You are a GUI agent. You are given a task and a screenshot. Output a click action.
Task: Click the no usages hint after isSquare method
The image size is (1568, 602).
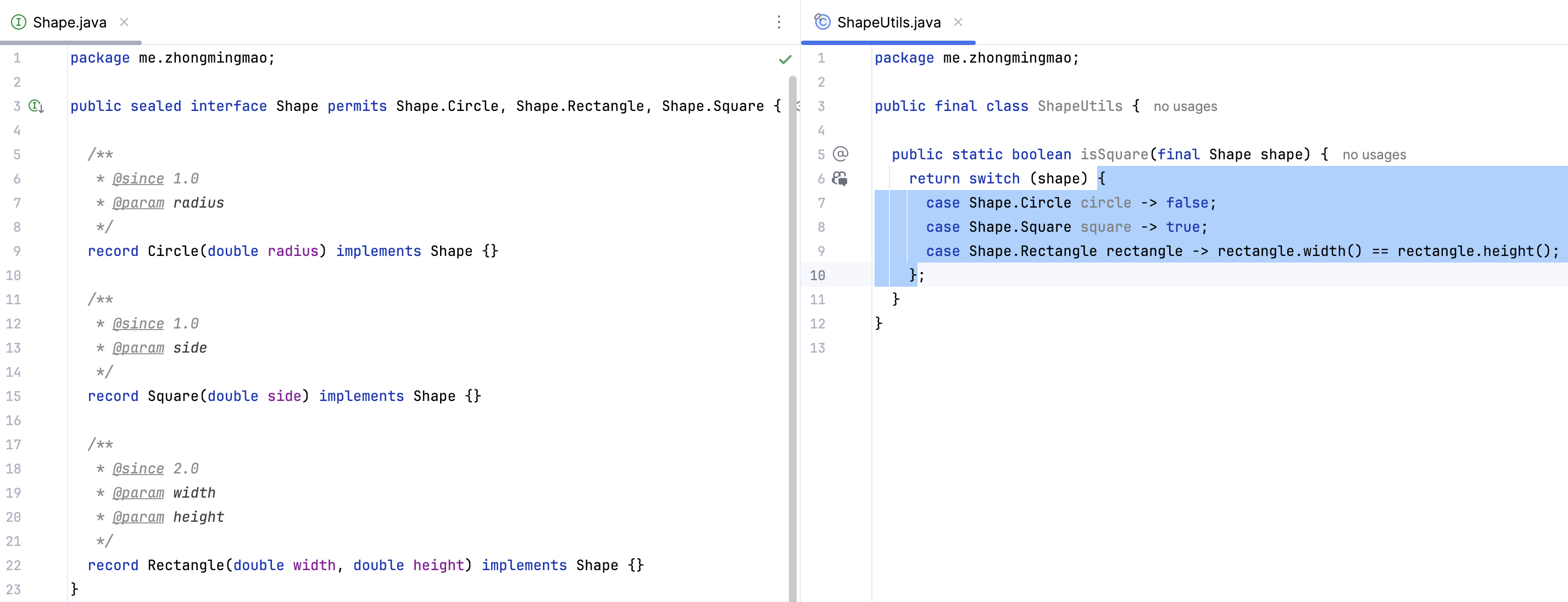pyautogui.click(x=1374, y=154)
